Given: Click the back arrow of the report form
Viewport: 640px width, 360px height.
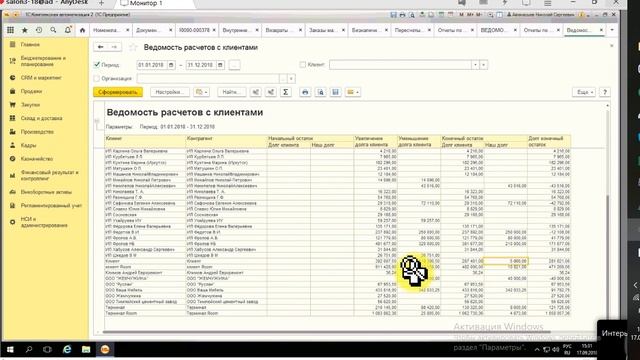Looking at the screenshot, I should [100, 47].
